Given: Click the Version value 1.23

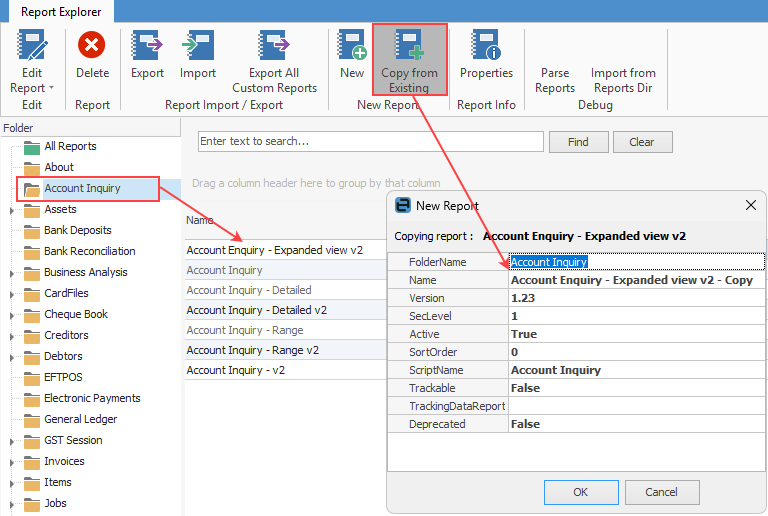Looking at the screenshot, I should [637, 298].
